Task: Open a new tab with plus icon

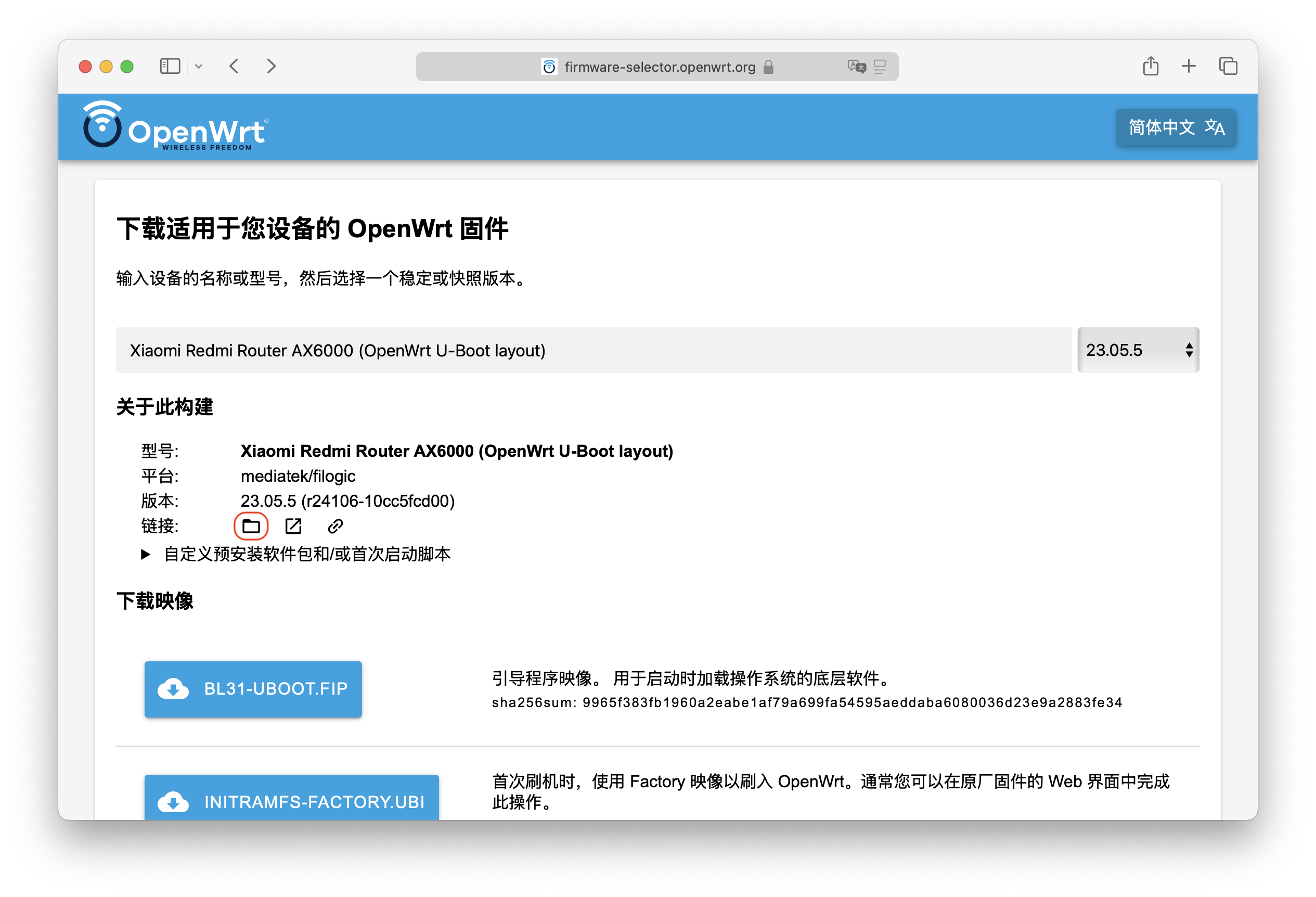Action: pos(1189,66)
